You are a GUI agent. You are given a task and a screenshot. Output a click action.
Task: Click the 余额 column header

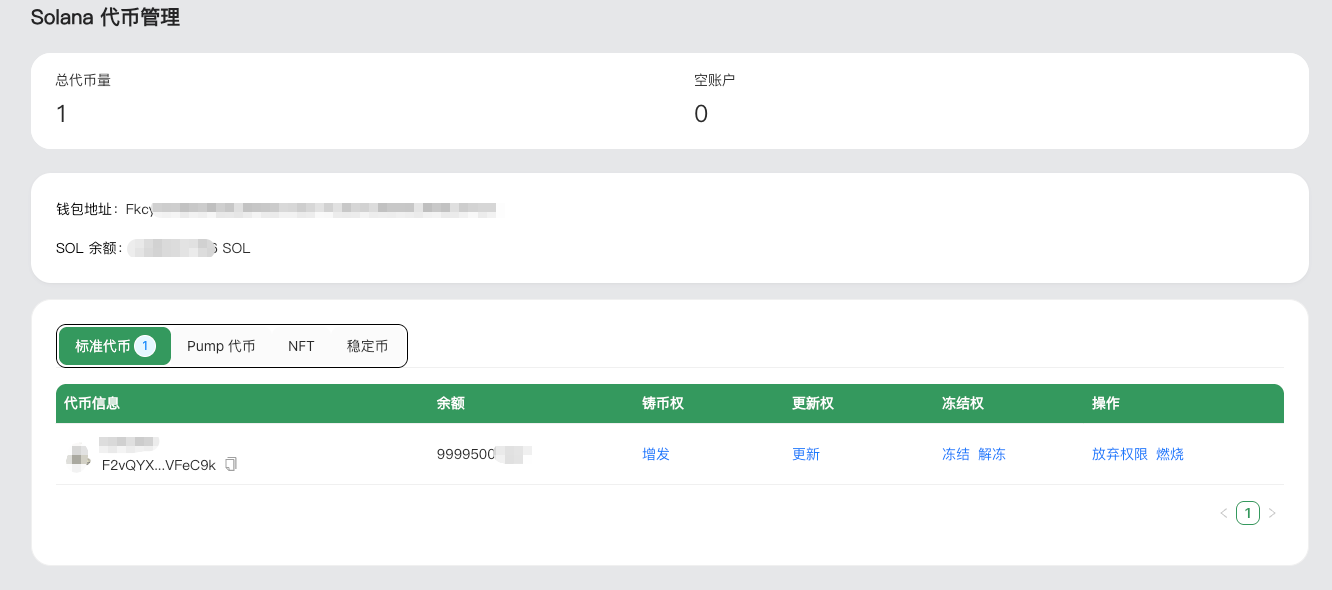pyautogui.click(x=451, y=403)
